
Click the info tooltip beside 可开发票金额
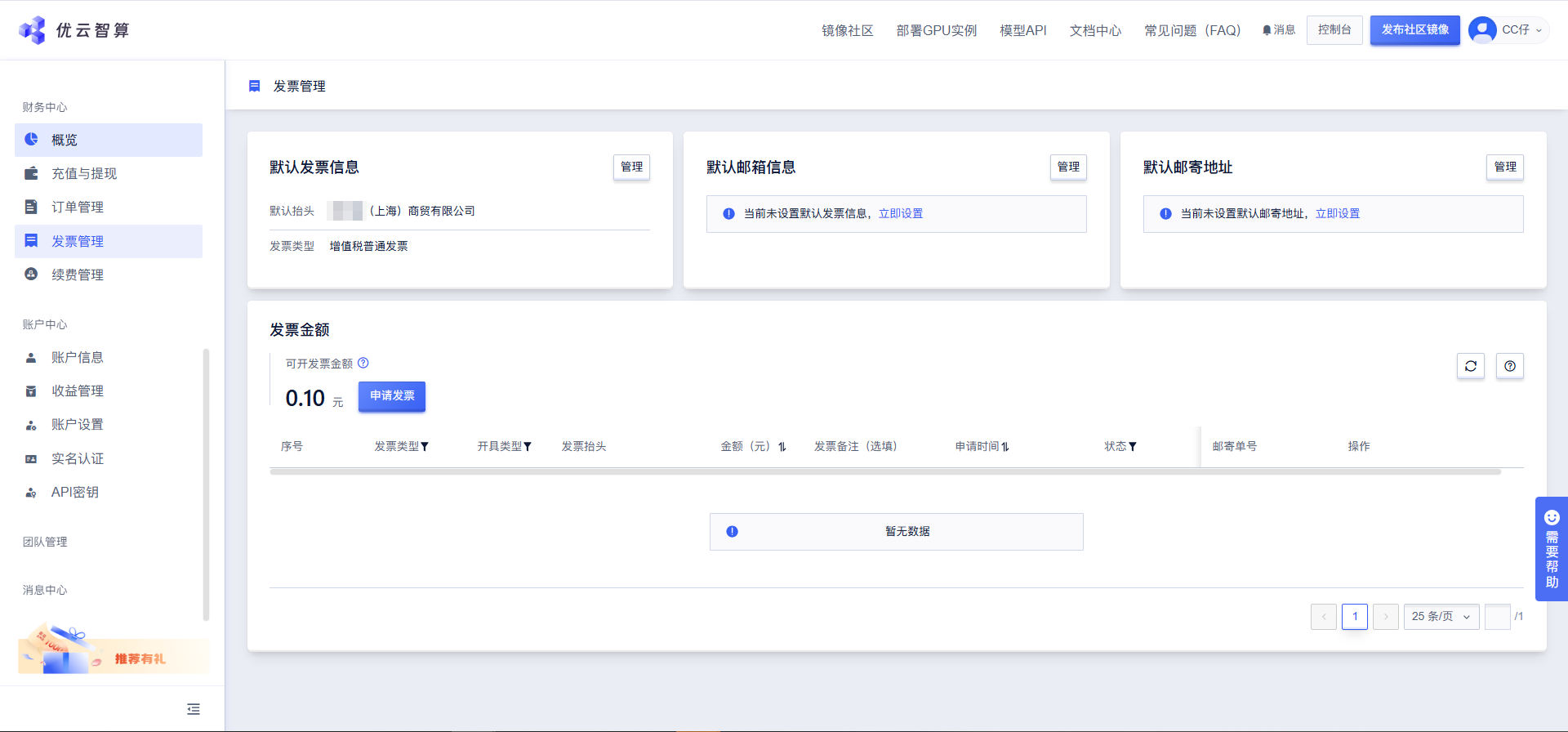click(x=363, y=363)
